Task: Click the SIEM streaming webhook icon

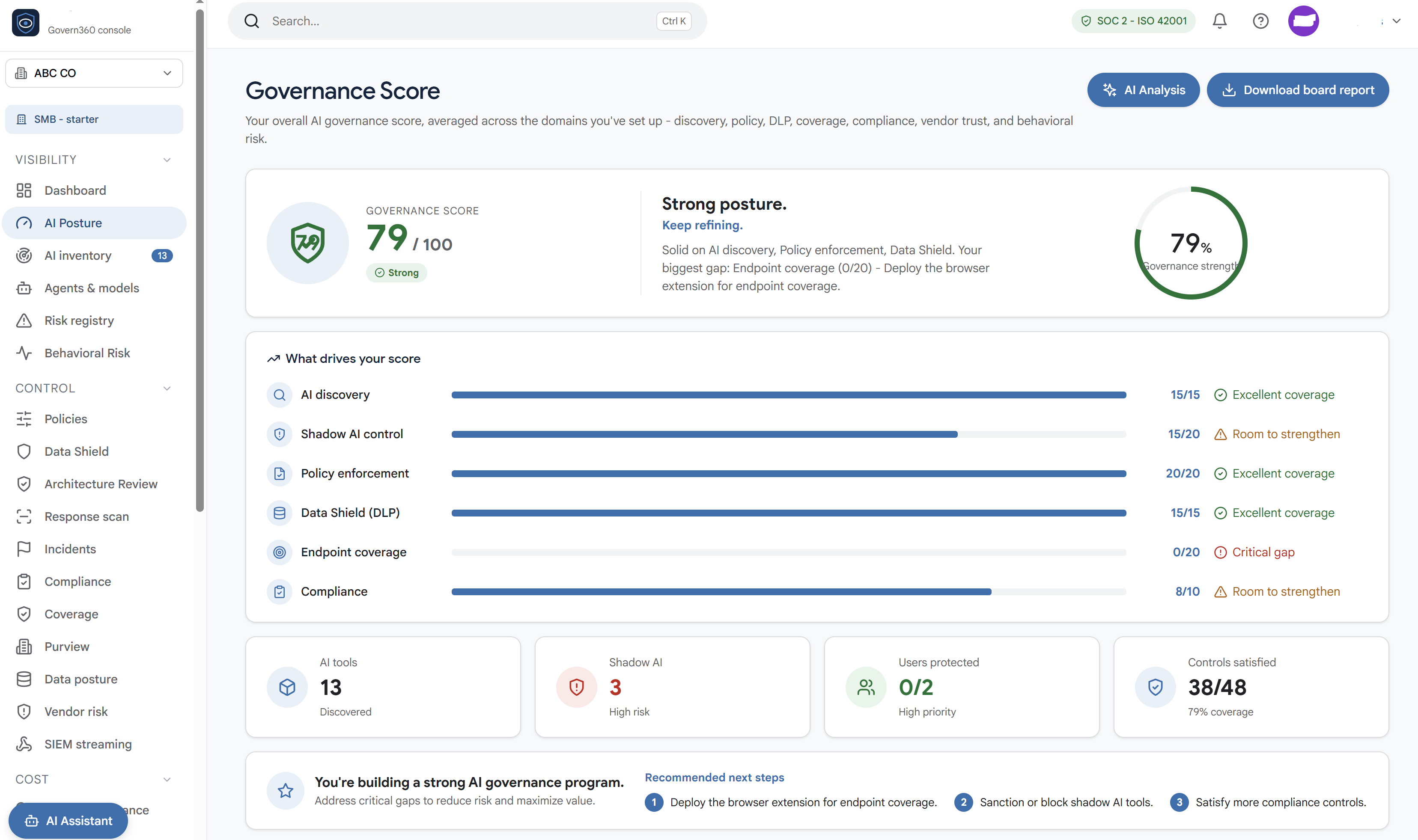Action: tap(24, 744)
